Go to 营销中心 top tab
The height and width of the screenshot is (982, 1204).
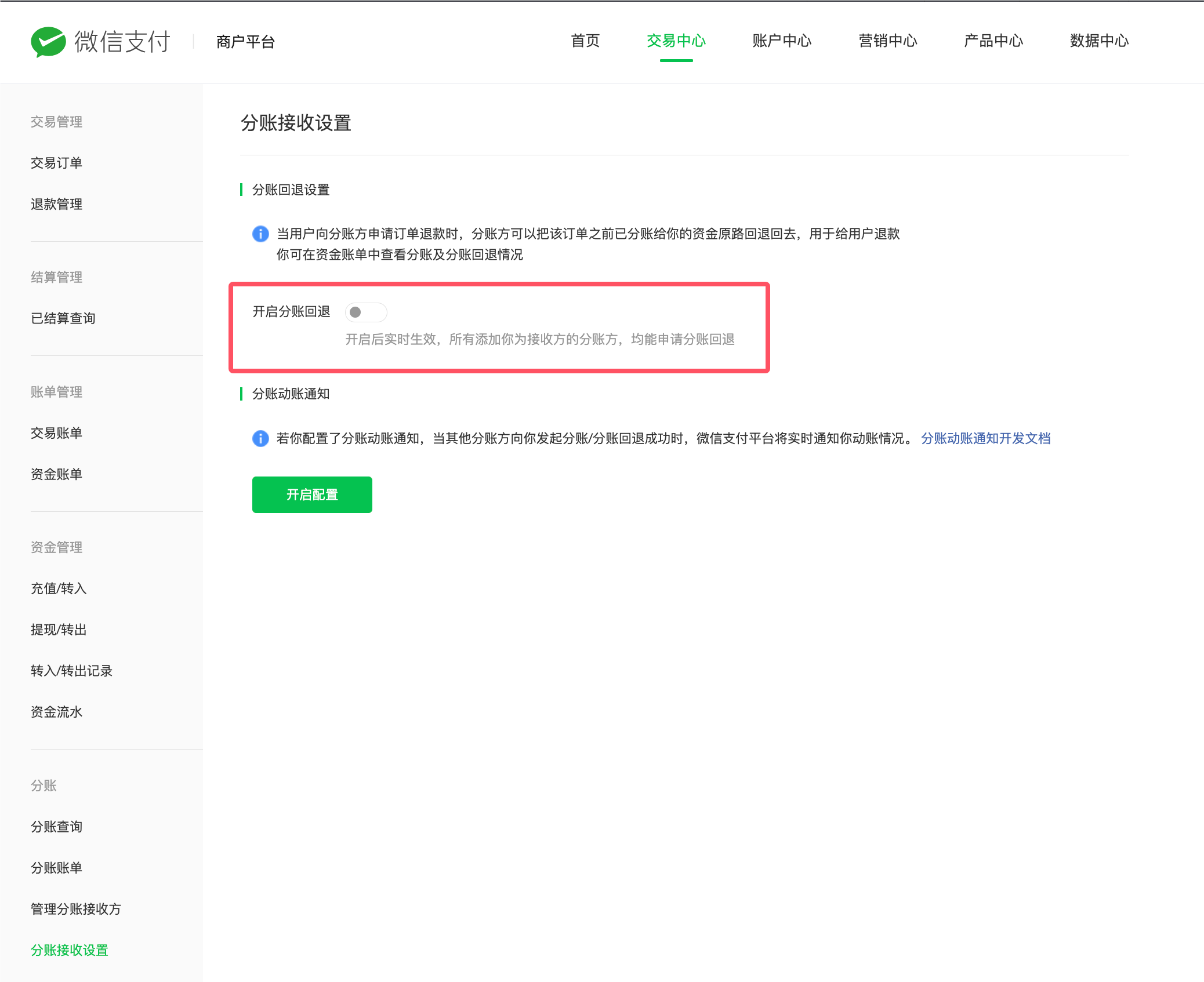pyautogui.click(x=887, y=41)
